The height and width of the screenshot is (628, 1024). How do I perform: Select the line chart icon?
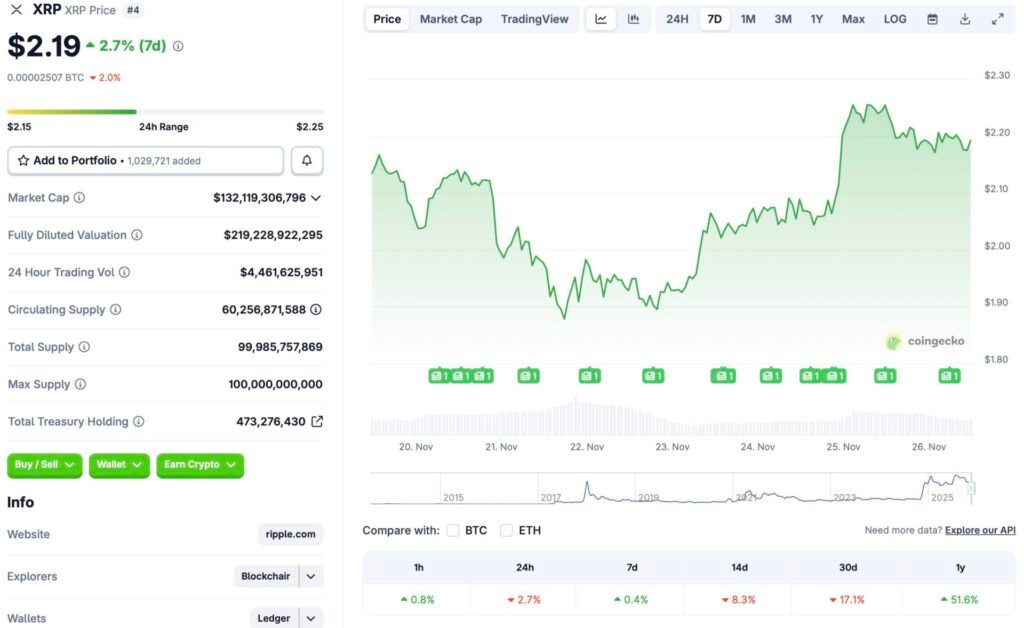[x=600, y=18]
